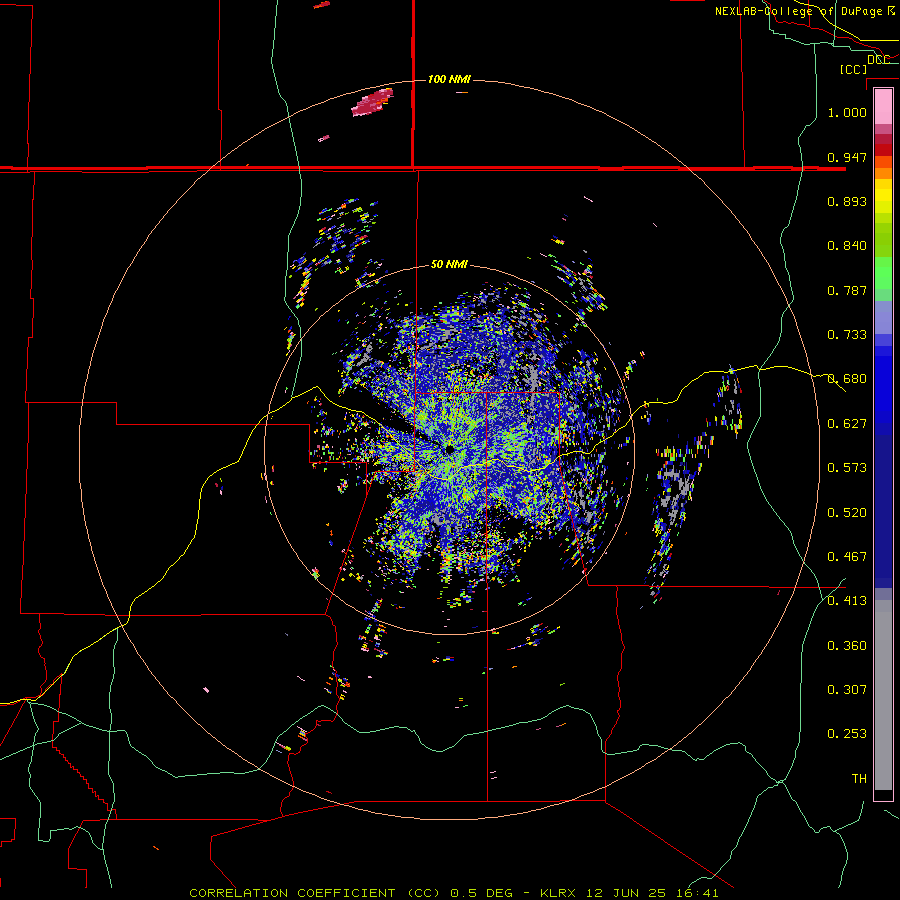The width and height of the screenshot is (900, 900).
Task: Click the NEXLAB-College of DuPage credit text
Action: tap(804, 11)
